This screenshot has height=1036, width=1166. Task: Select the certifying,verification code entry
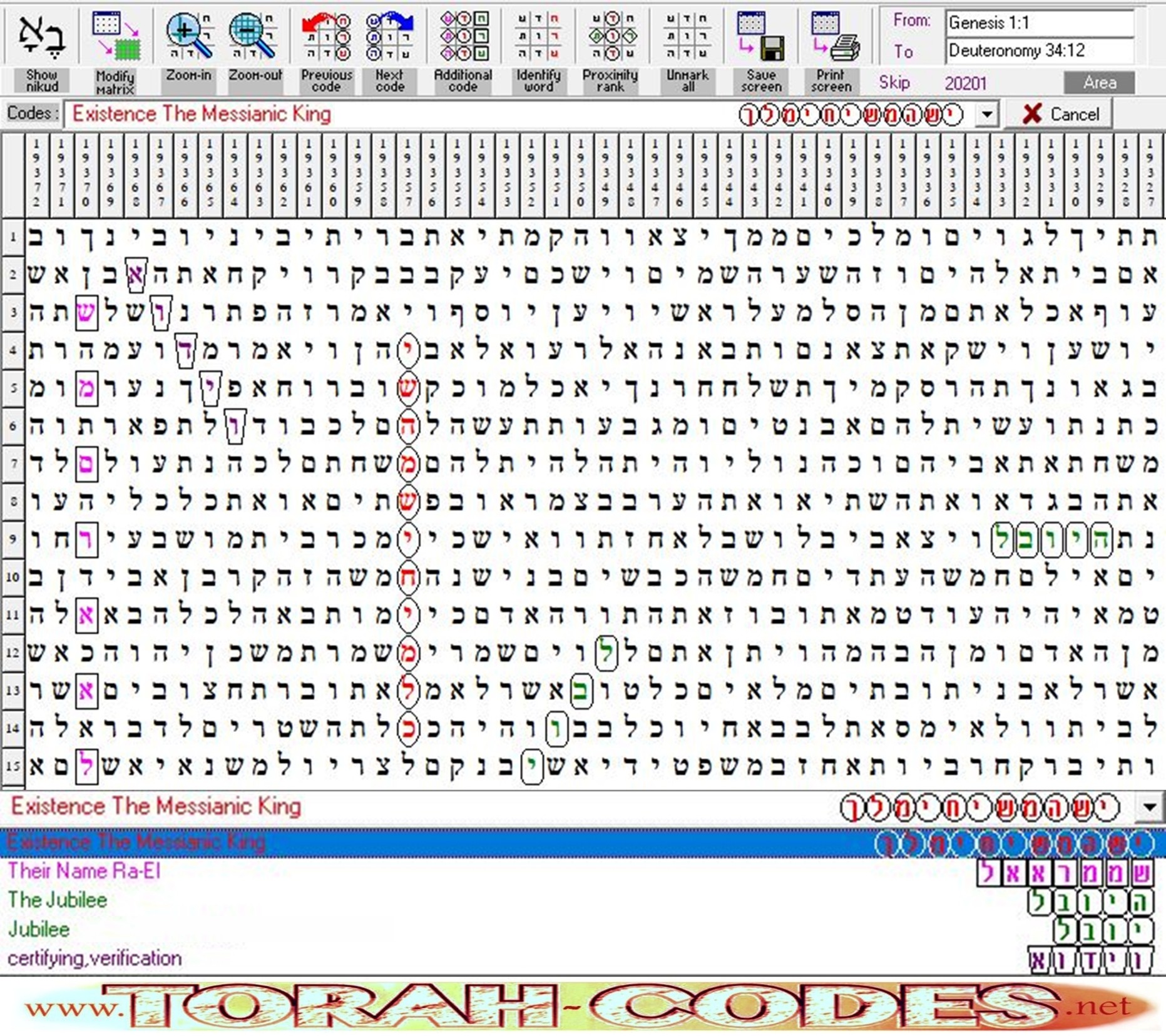pos(583,958)
